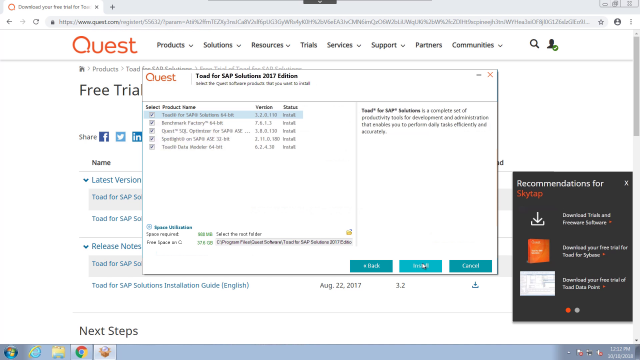Click root folder path input field

(x=284, y=242)
